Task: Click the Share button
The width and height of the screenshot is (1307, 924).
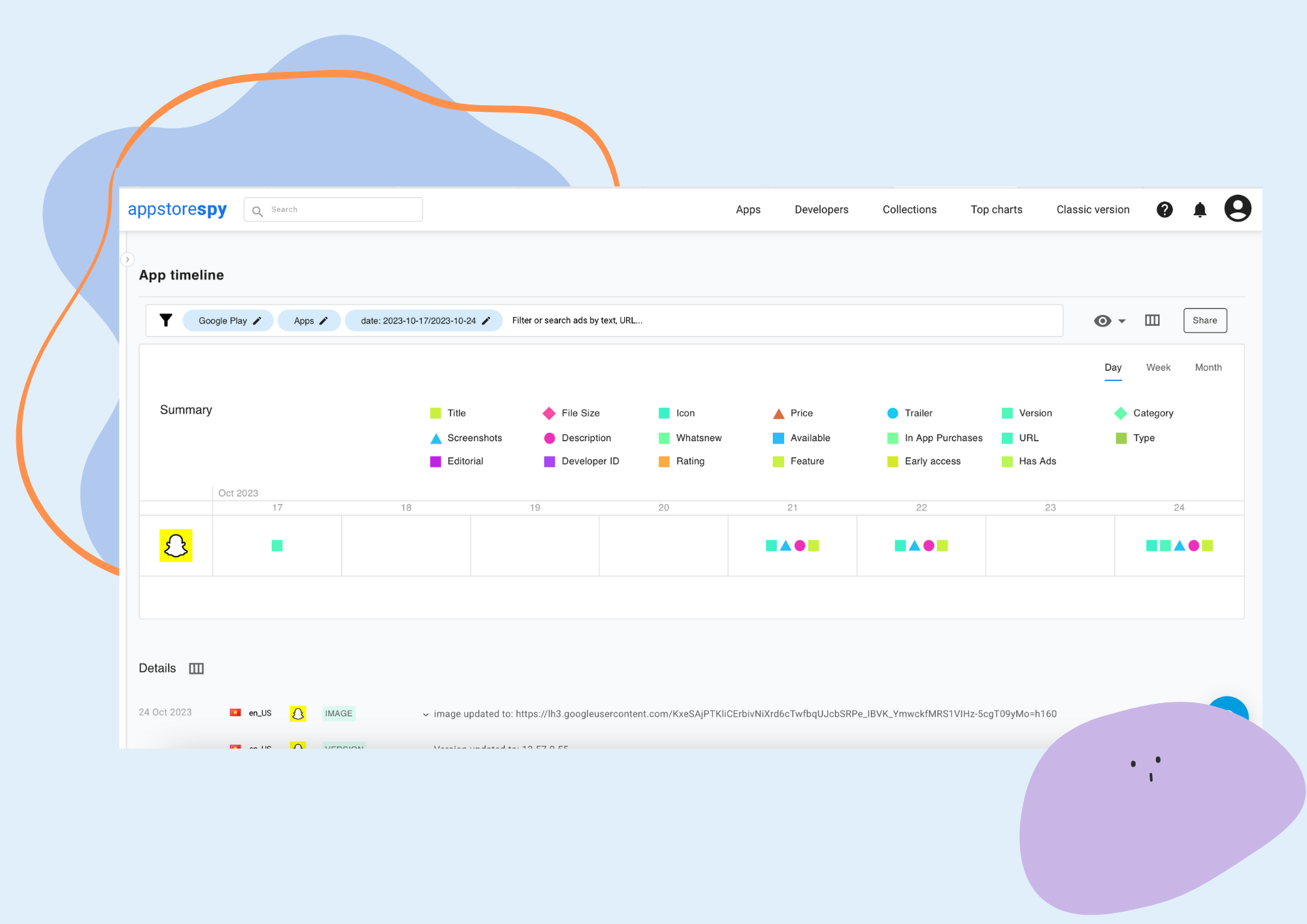Action: pos(1205,320)
